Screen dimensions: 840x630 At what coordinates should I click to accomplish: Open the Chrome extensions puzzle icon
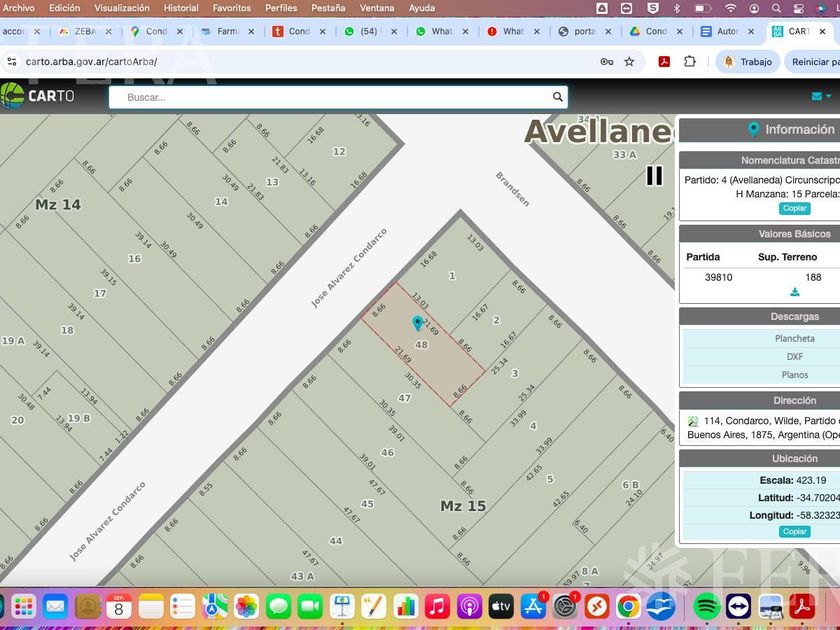click(x=690, y=62)
